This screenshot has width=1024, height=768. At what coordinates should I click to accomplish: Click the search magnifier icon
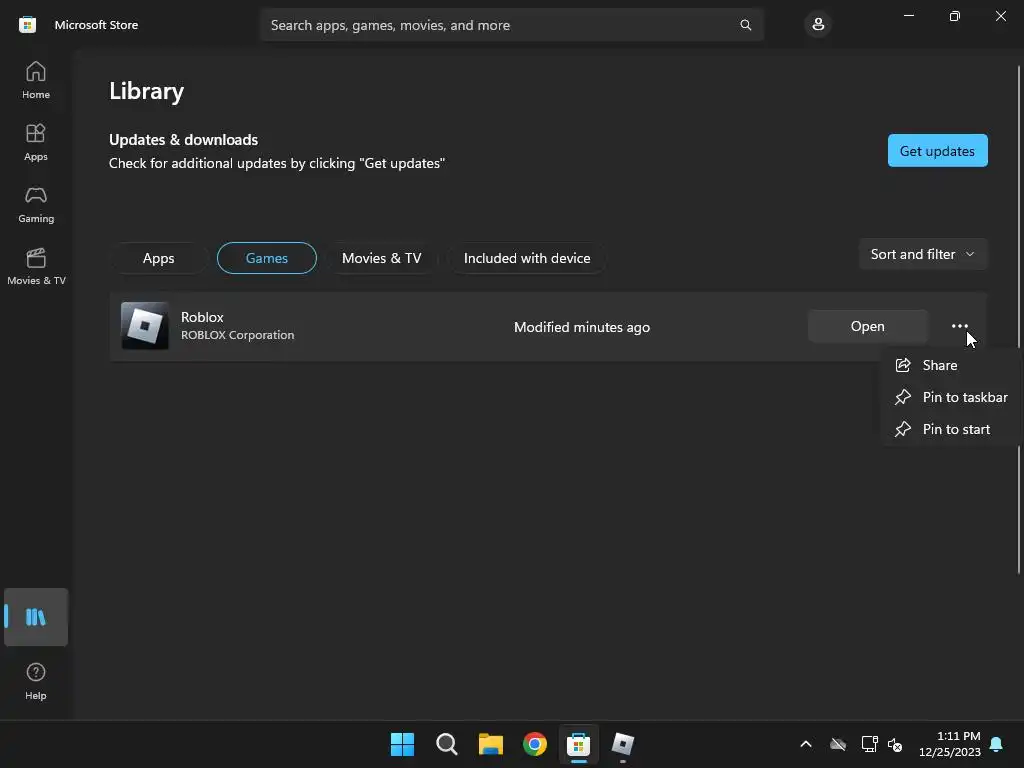[x=745, y=25]
